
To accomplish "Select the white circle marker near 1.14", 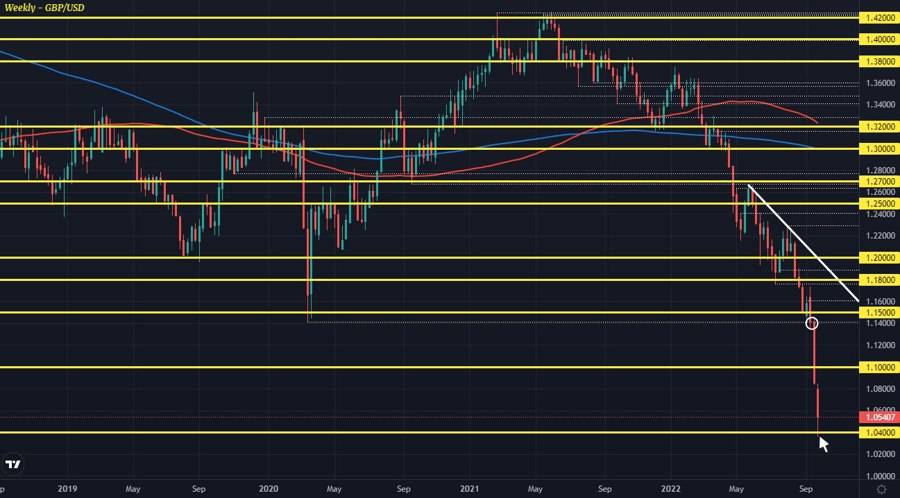I will (812, 324).
